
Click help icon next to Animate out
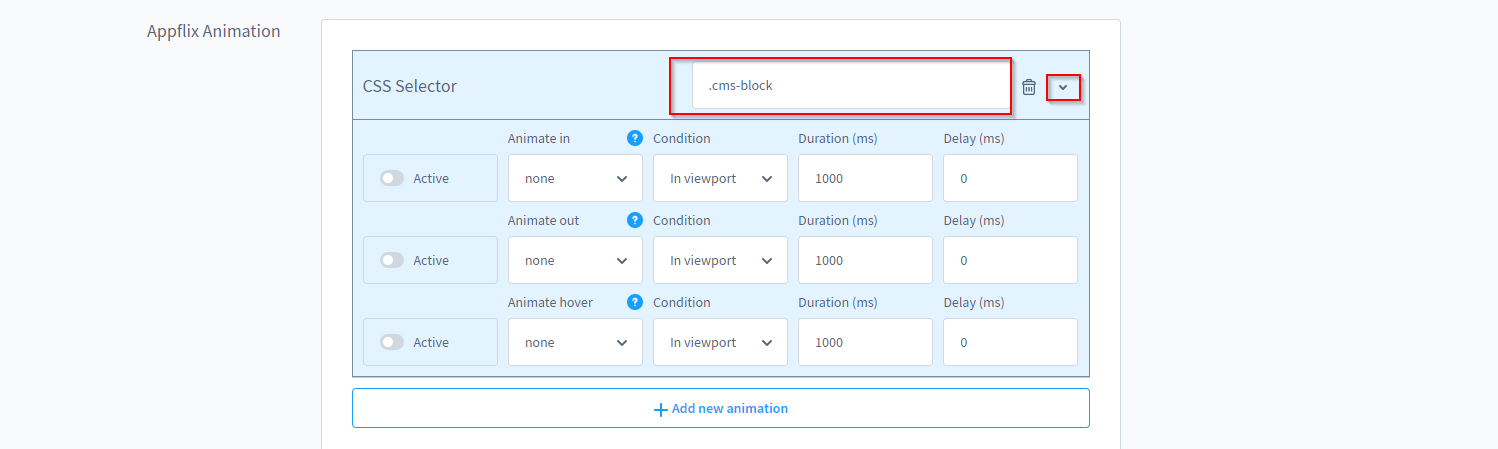pyautogui.click(x=634, y=220)
